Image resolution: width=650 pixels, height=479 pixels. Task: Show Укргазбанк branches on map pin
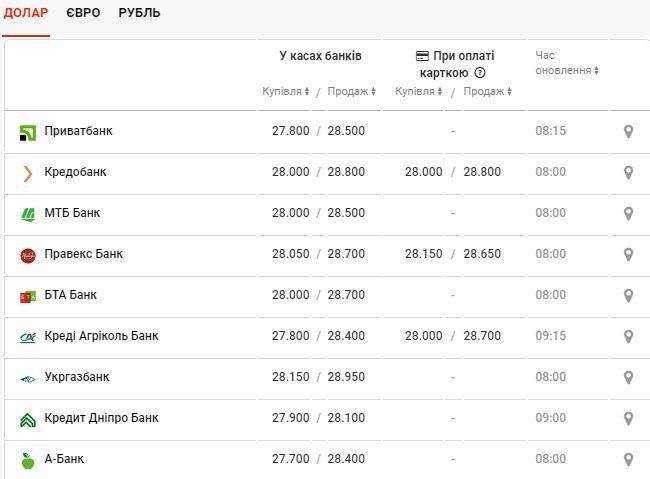coord(628,377)
